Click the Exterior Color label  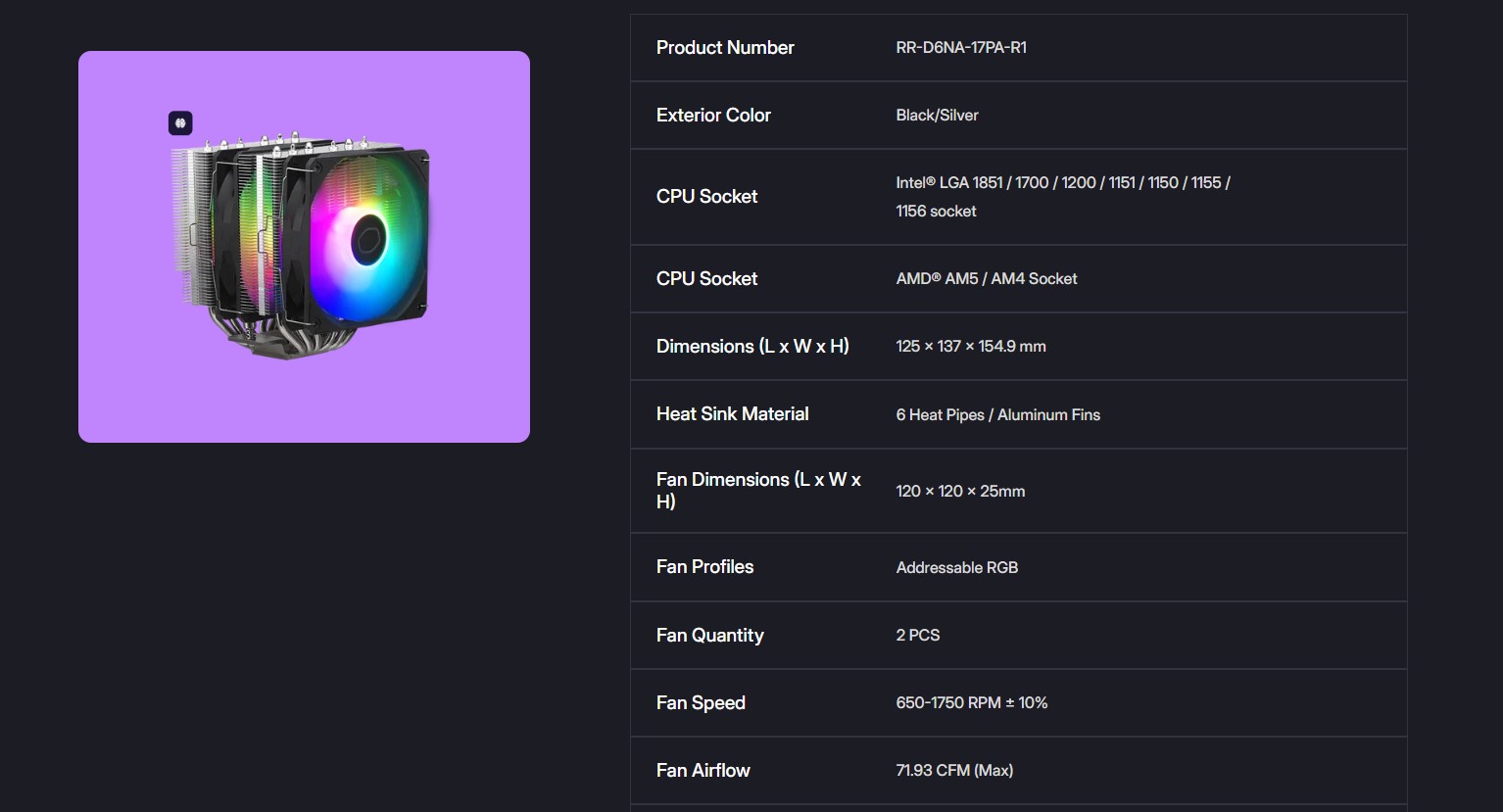(713, 115)
